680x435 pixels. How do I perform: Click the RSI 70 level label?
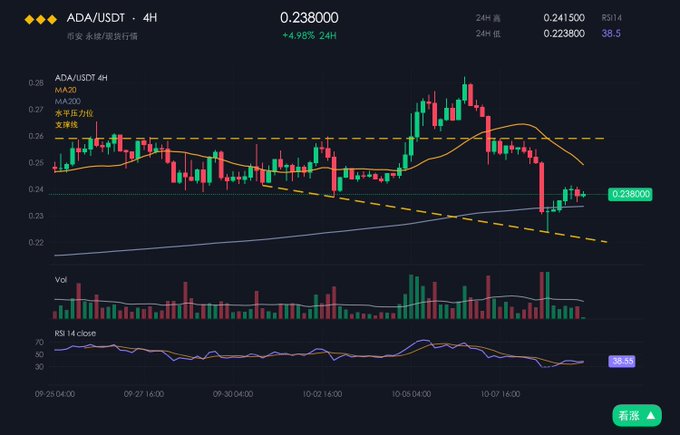coord(39,342)
